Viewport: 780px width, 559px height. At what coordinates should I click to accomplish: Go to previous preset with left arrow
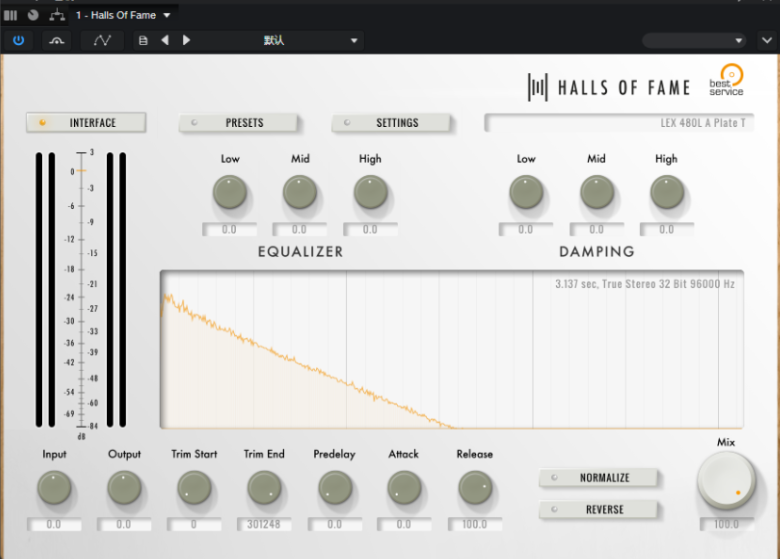pos(165,40)
